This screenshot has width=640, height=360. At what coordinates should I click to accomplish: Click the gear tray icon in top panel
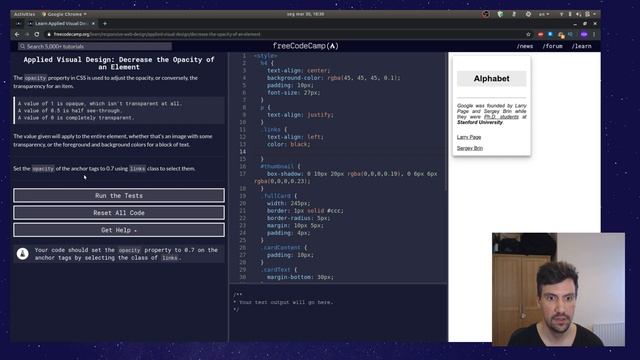point(528,14)
